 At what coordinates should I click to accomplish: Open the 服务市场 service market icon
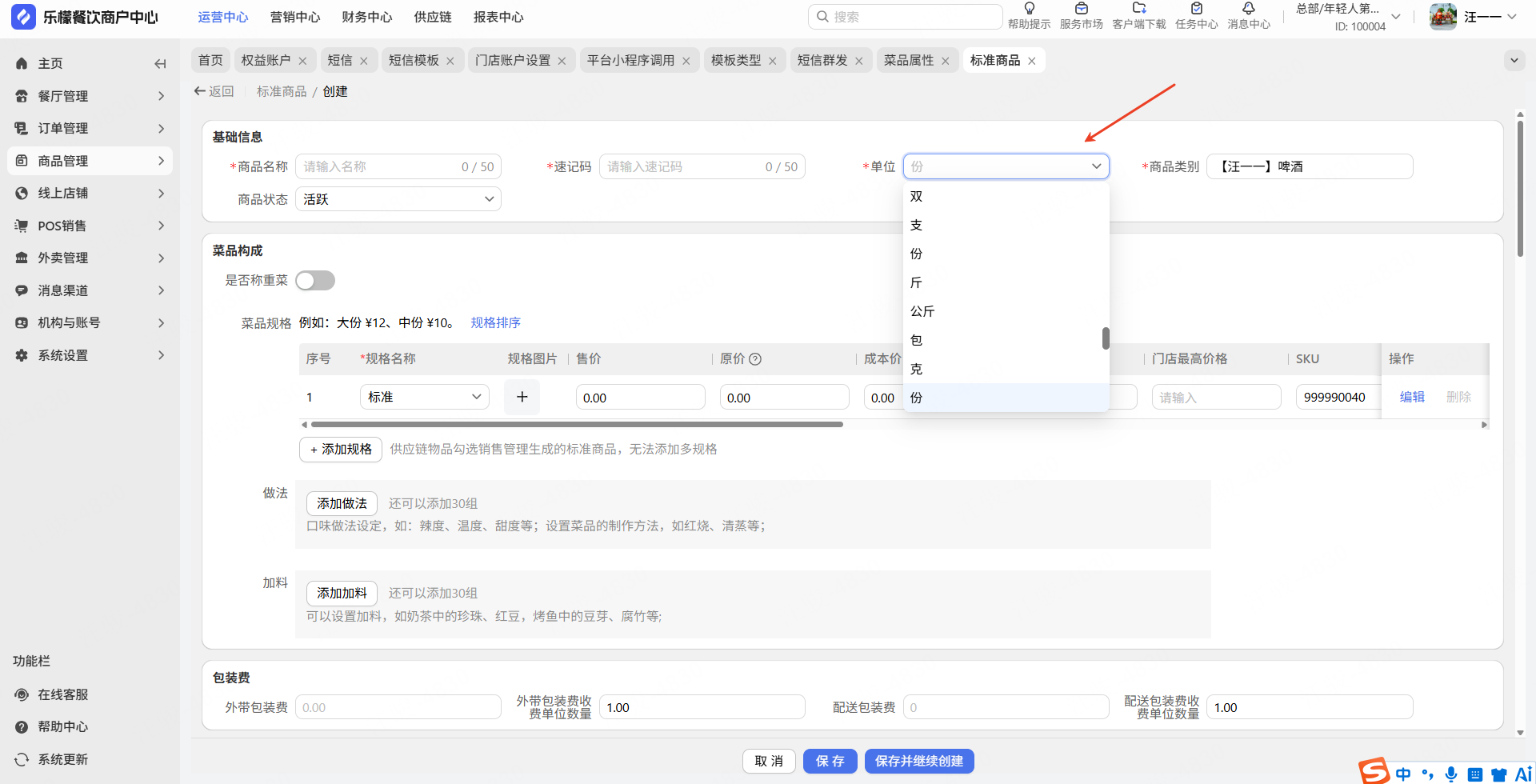point(1081,9)
